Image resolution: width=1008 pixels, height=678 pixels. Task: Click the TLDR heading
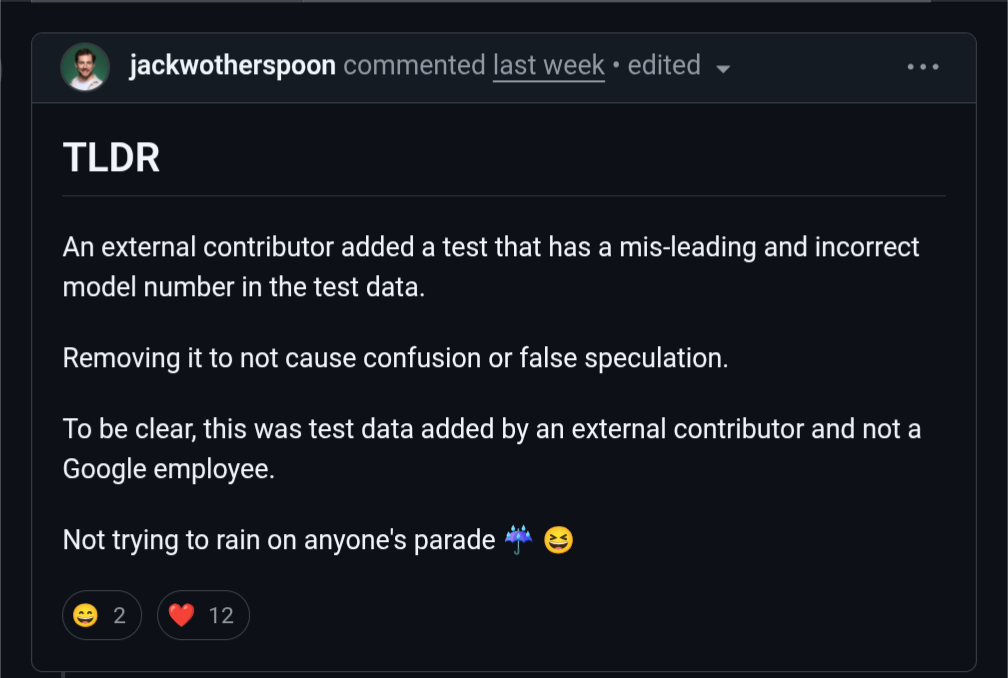(x=111, y=158)
